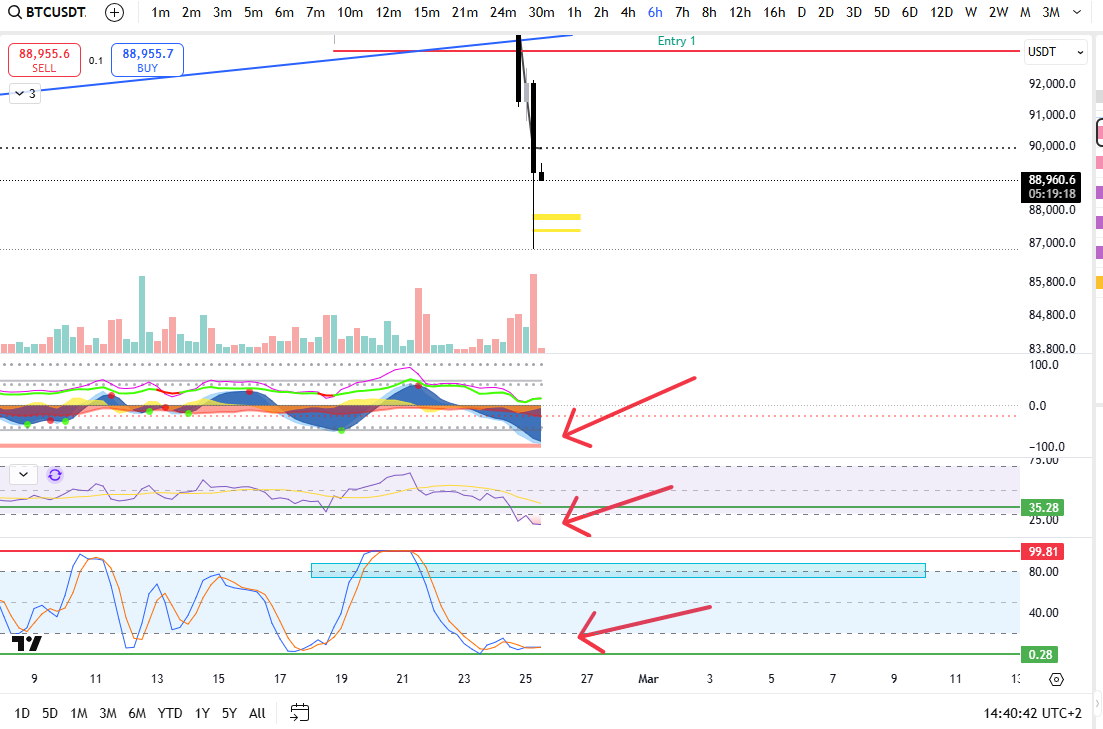Set date range to 6M in bottom bar

tap(137, 713)
